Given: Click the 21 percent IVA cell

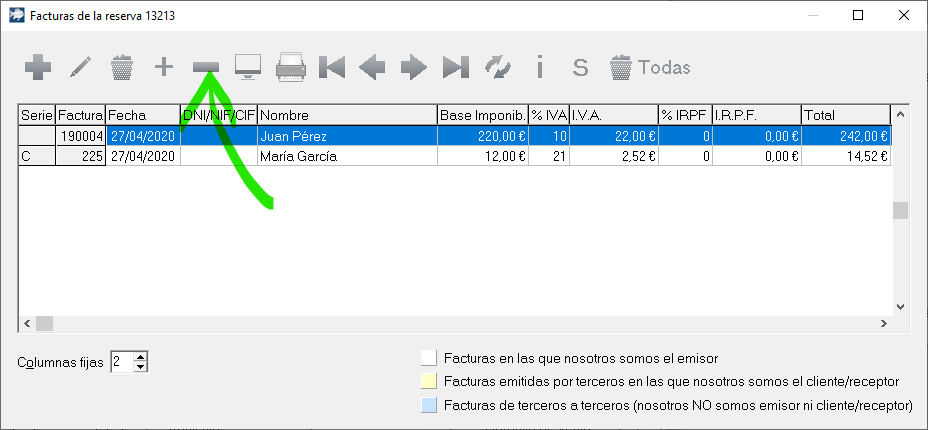Looking at the screenshot, I should pyautogui.click(x=549, y=157).
